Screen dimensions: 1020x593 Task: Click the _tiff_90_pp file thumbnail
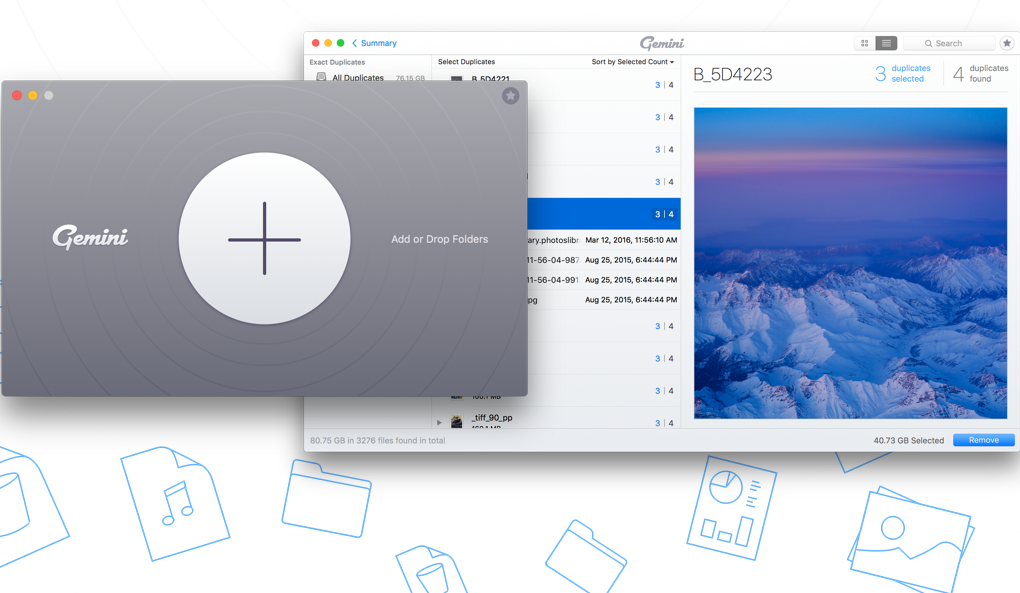pos(458,420)
